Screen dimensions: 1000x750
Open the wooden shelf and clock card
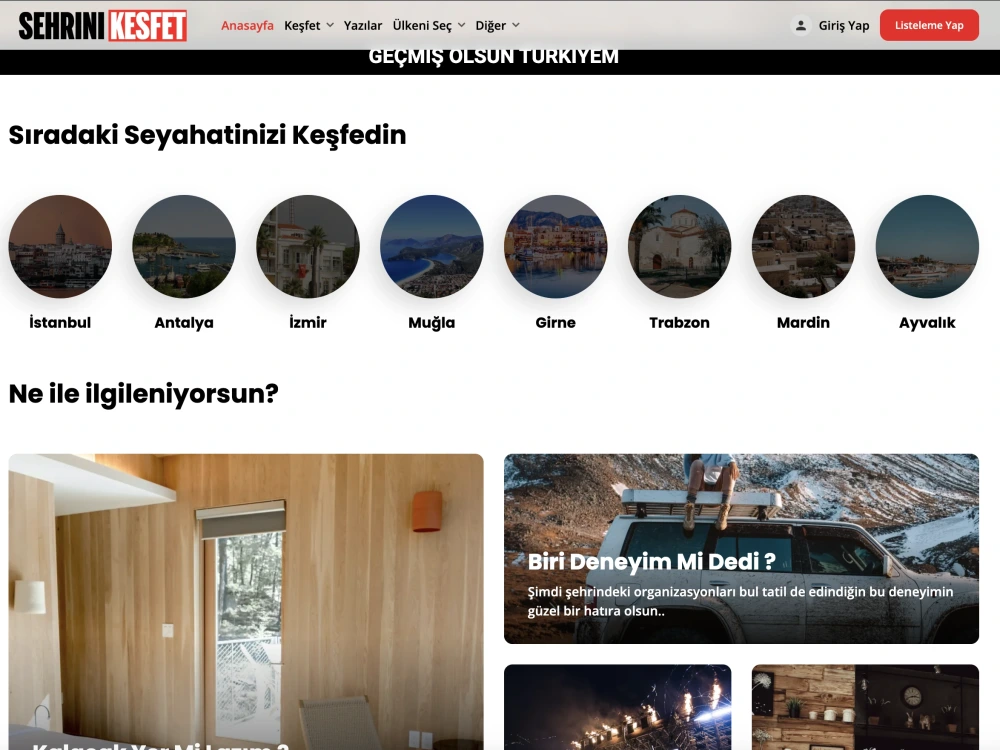pos(865,707)
